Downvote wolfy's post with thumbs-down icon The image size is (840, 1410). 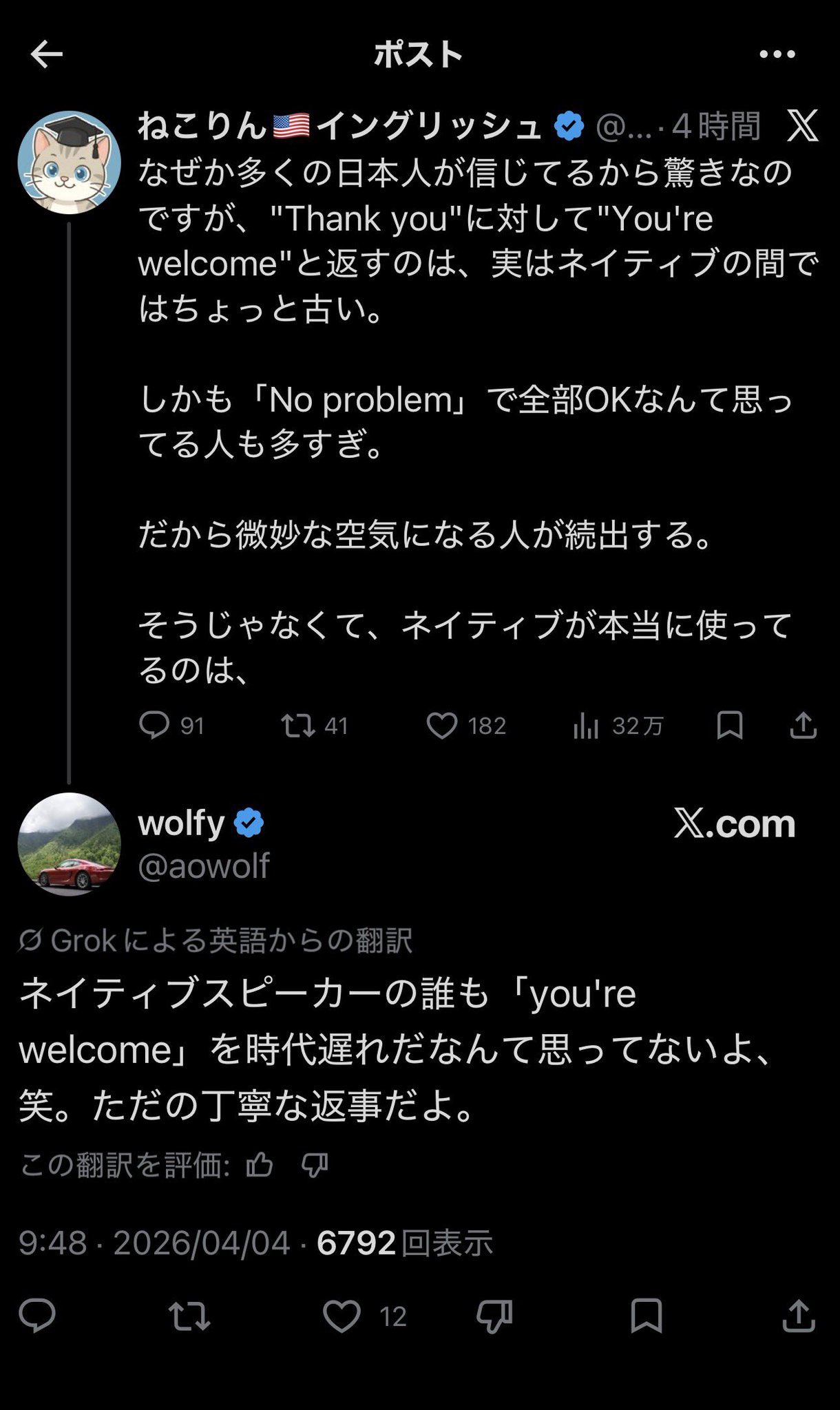click(494, 1316)
